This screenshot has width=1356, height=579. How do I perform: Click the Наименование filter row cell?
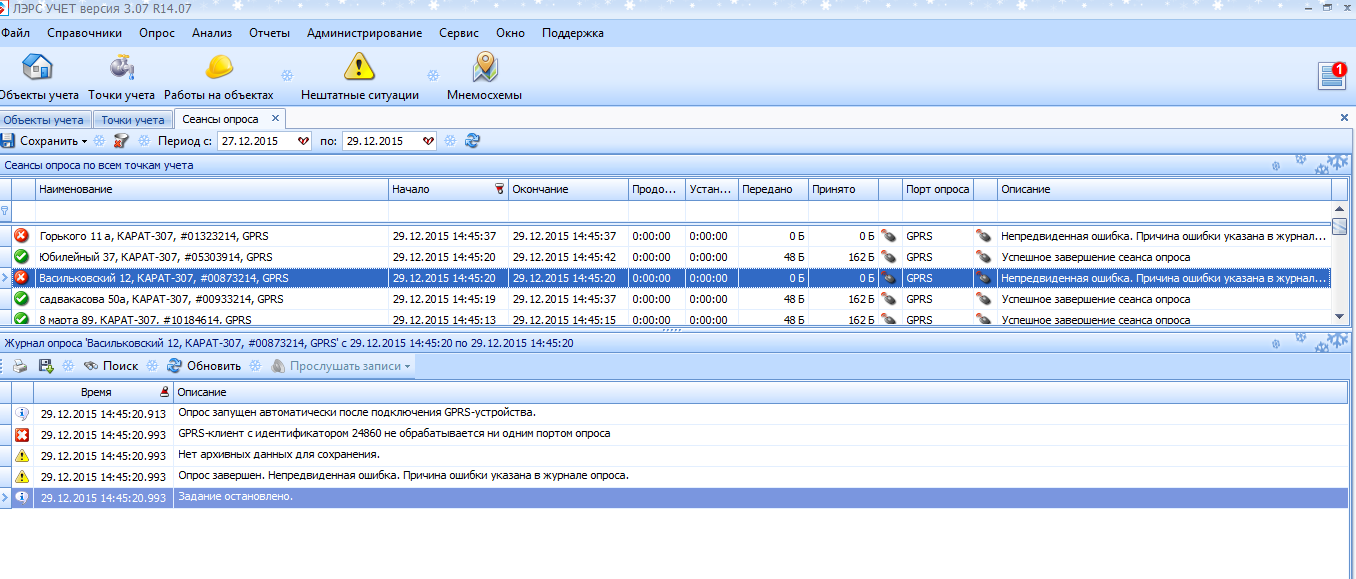pyautogui.click(x=211, y=211)
